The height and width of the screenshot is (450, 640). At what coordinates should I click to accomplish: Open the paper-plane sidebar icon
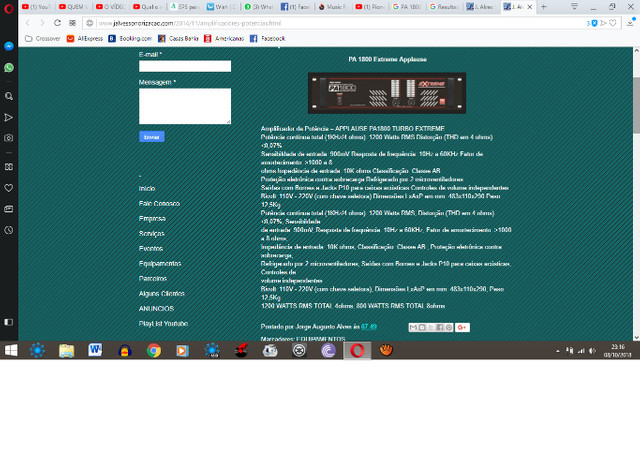[x=9, y=118]
